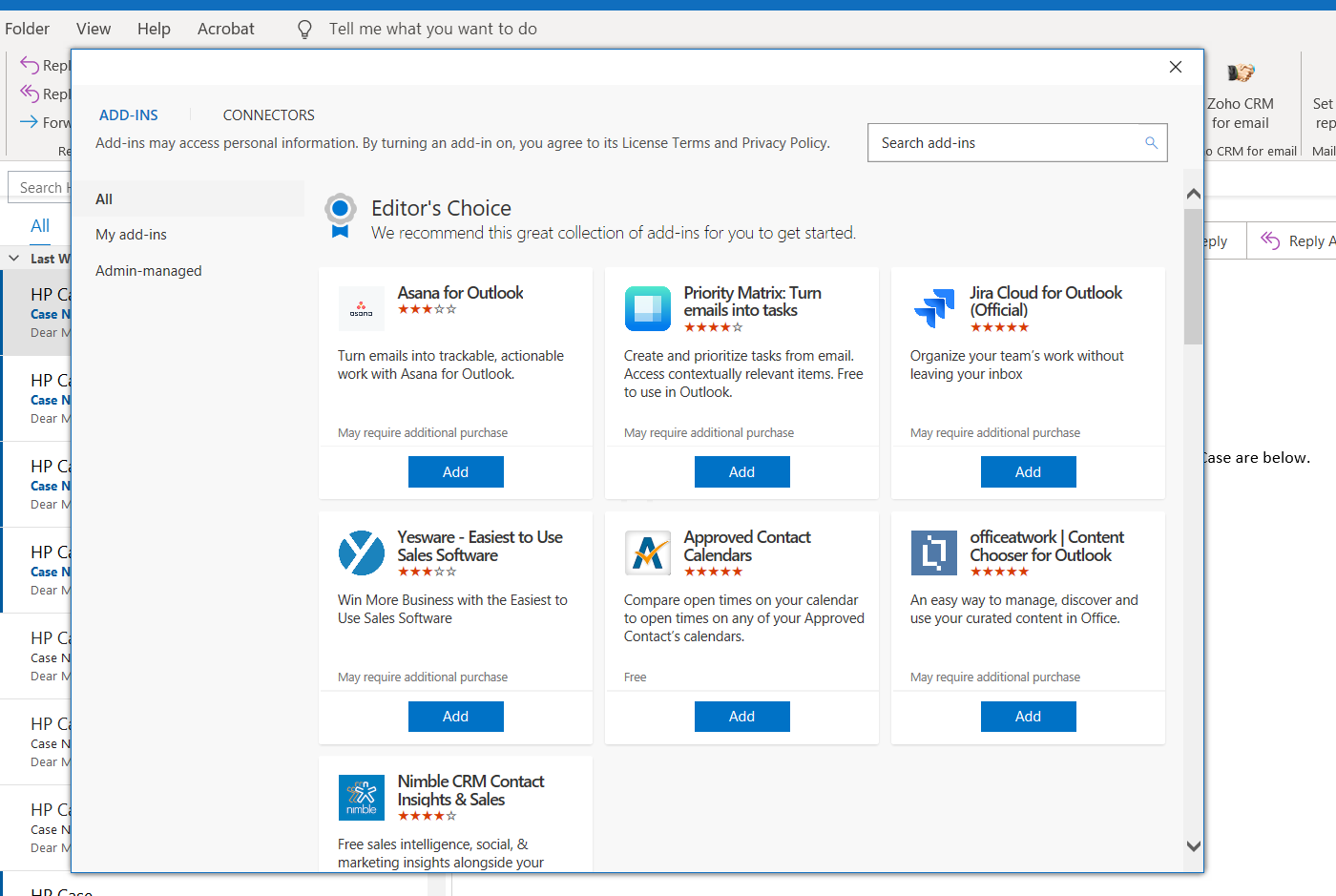Open the Acrobat menu

pyautogui.click(x=226, y=29)
